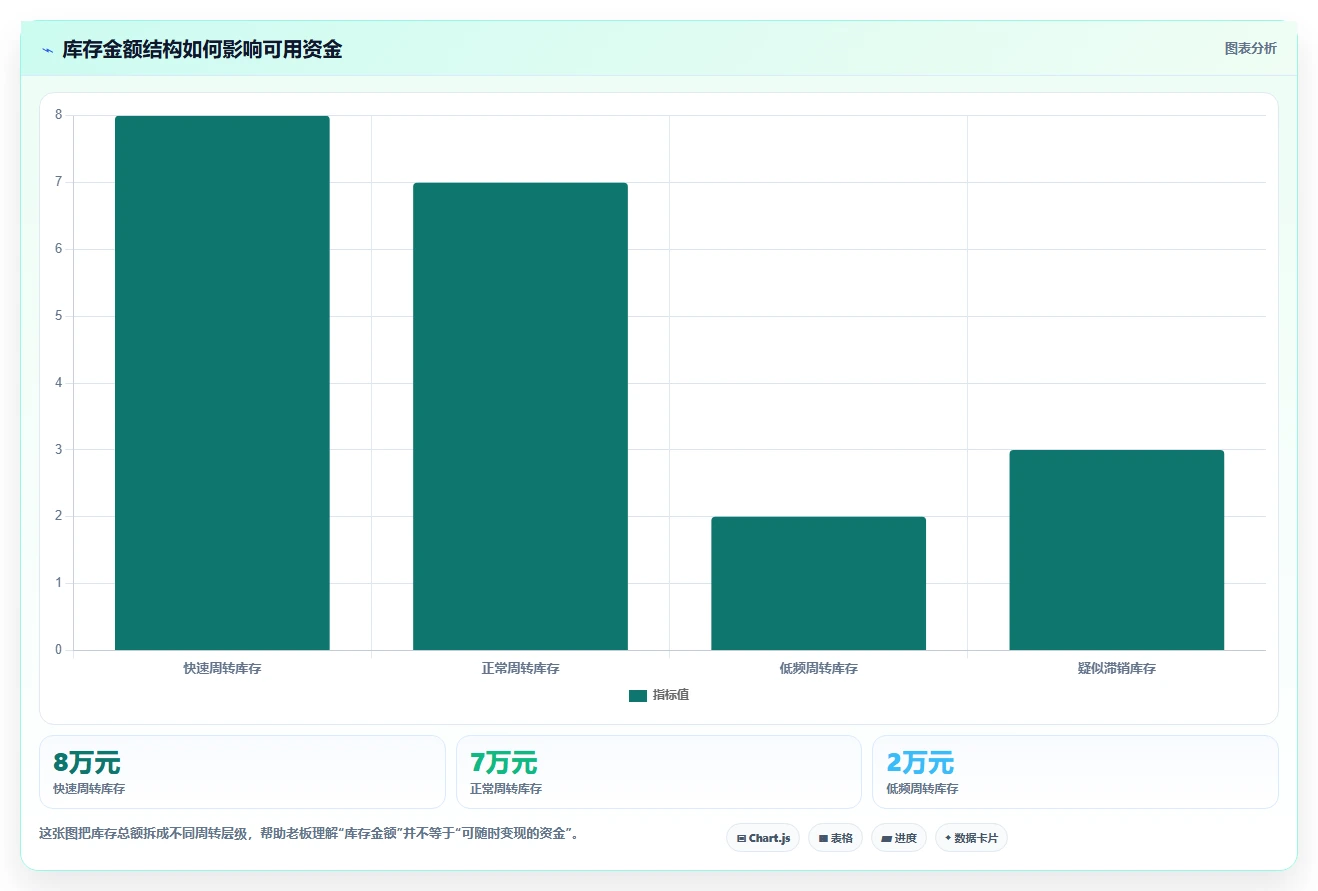Click the y-axis value 8
The image size is (1318, 891).
tap(58, 115)
